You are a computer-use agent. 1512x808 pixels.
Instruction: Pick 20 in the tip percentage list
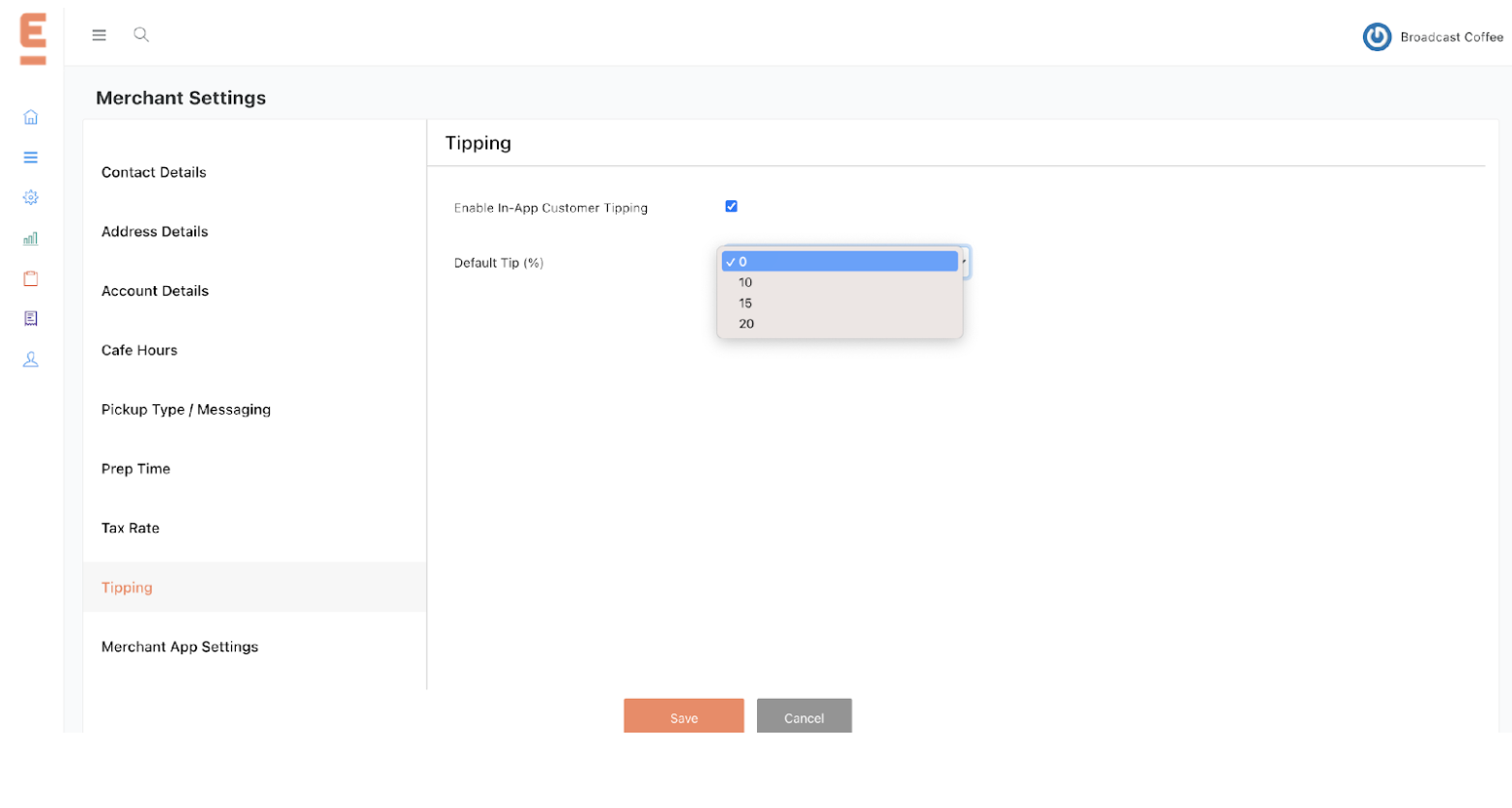pyautogui.click(x=746, y=324)
